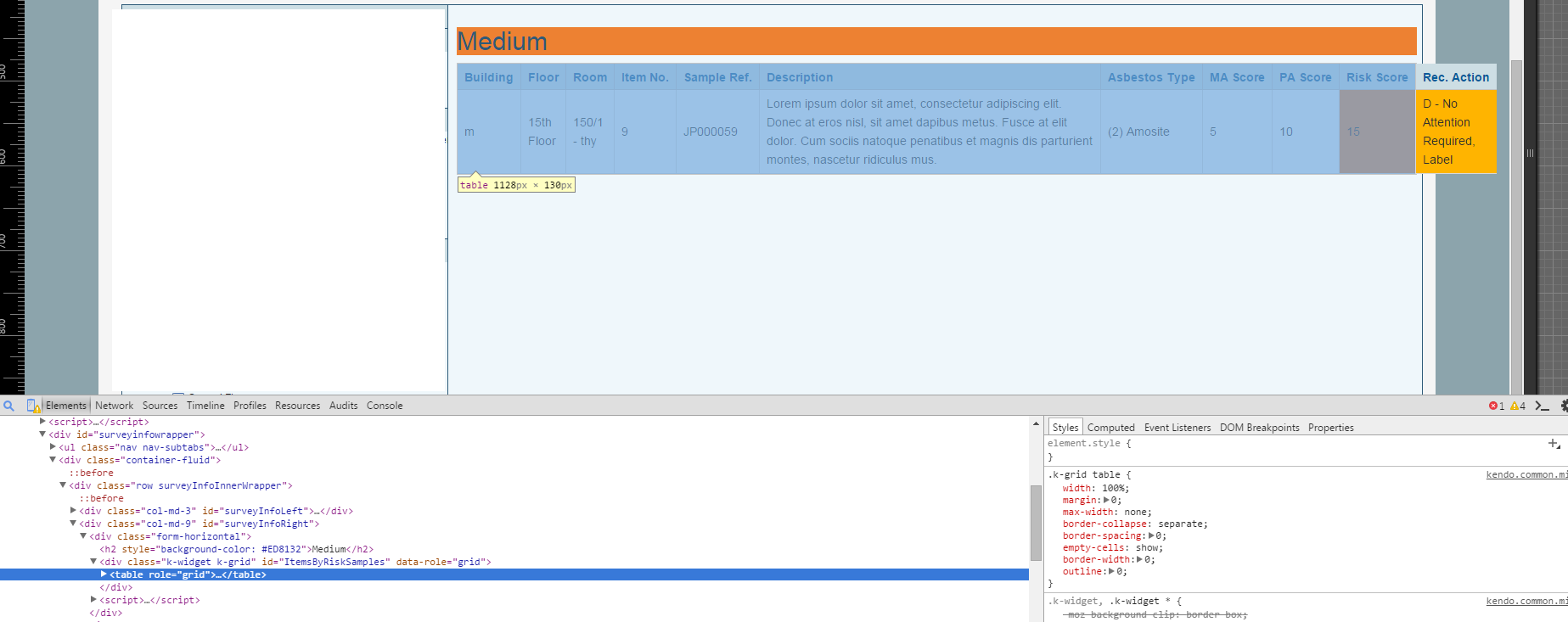1568x622 pixels.
Task: Open the DOM Breakpoints sidebar tab
Action: tap(1260, 428)
